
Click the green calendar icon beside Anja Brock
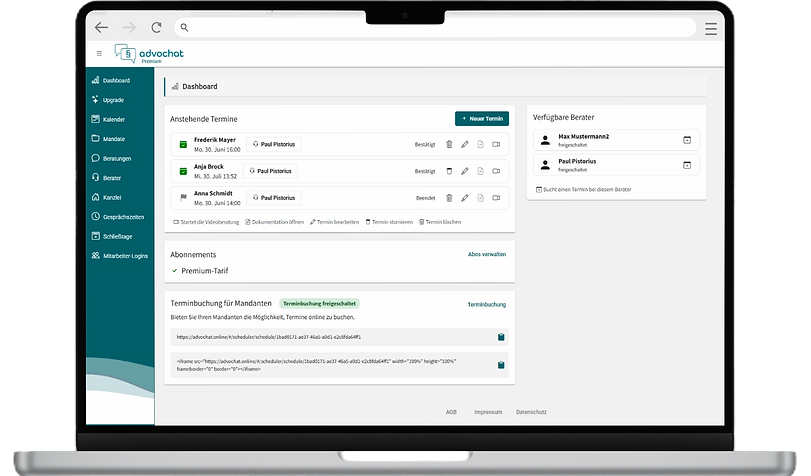[x=183, y=171]
